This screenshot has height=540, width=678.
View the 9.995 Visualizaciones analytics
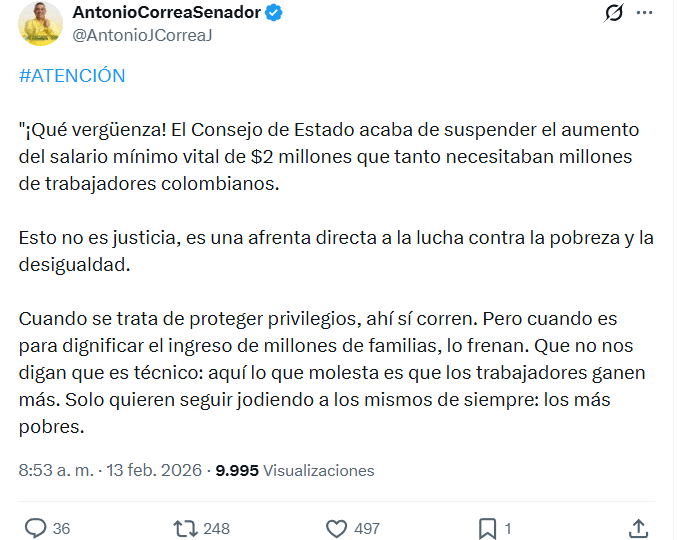click(x=295, y=470)
